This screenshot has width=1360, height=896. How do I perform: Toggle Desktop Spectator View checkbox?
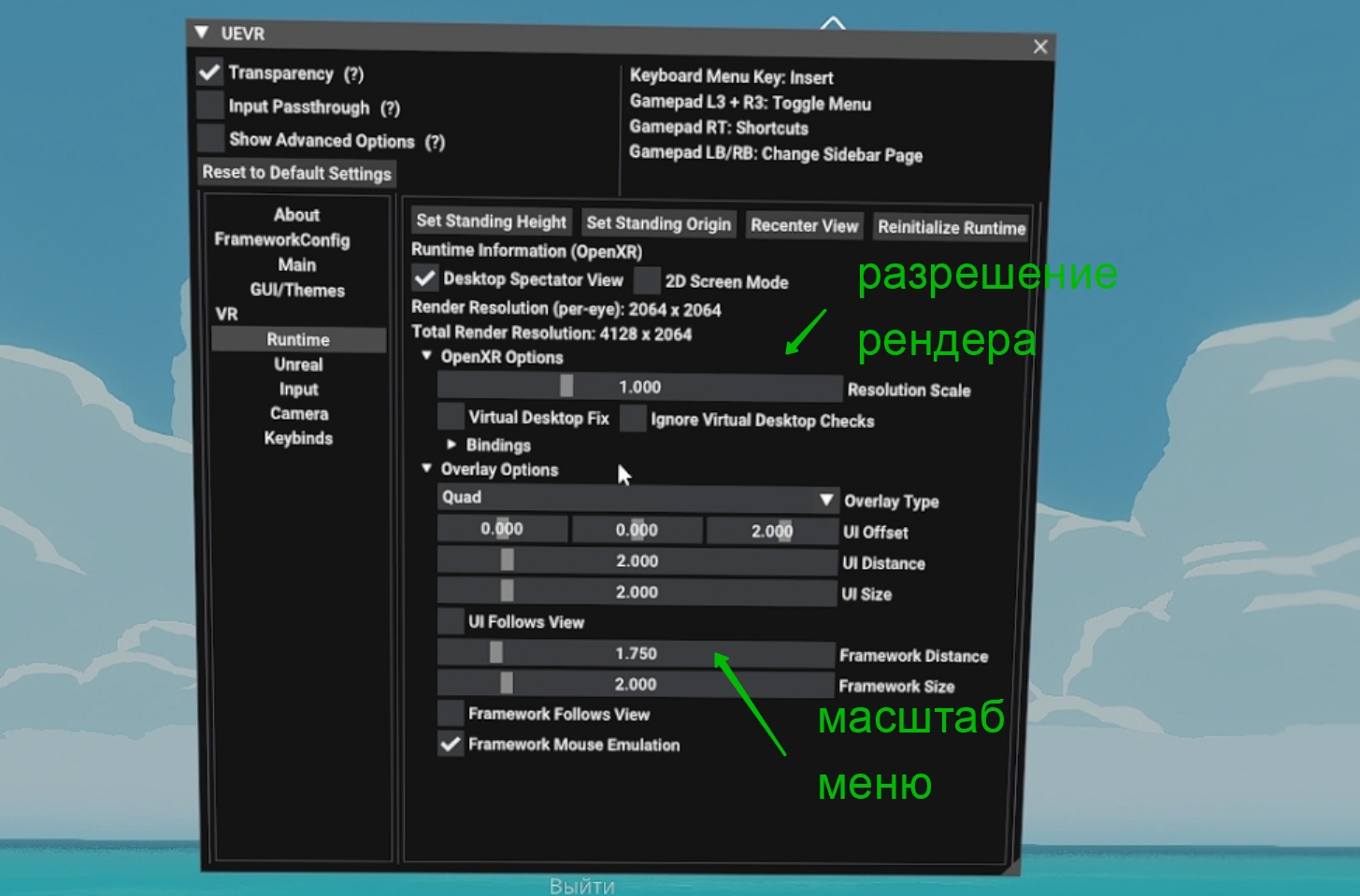(425, 278)
